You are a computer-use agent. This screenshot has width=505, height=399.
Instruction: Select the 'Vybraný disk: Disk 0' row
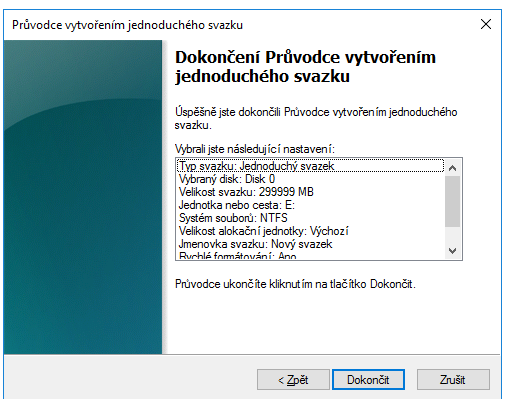pos(310,179)
